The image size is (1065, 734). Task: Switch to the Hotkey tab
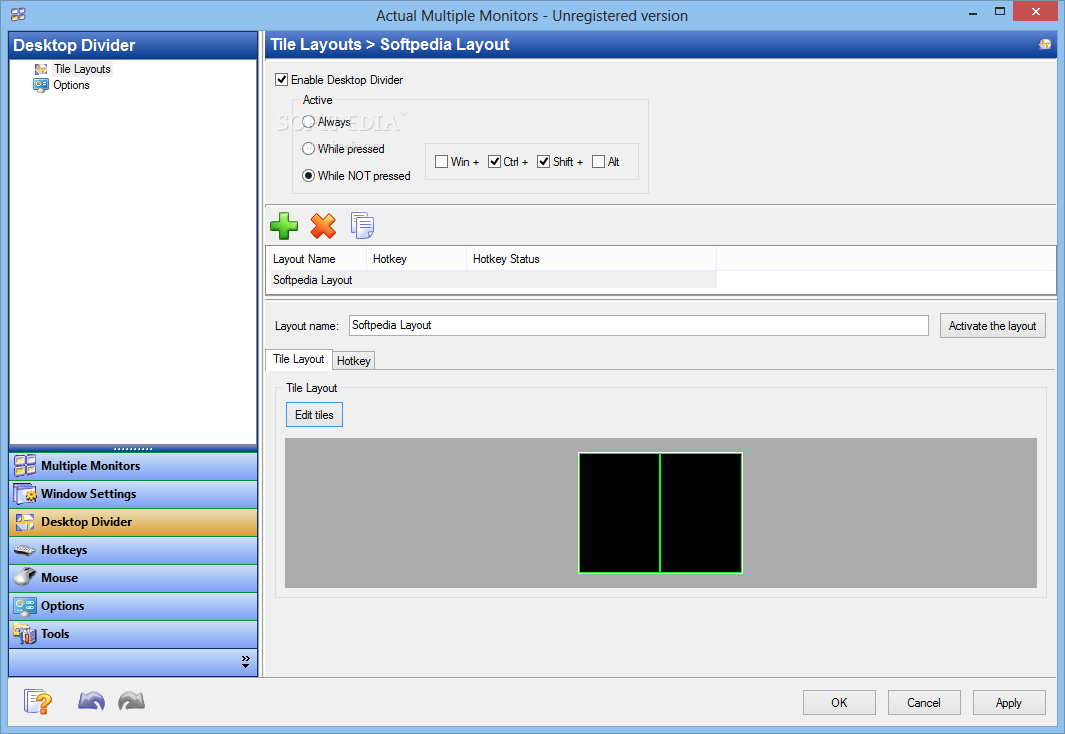point(354,361)
